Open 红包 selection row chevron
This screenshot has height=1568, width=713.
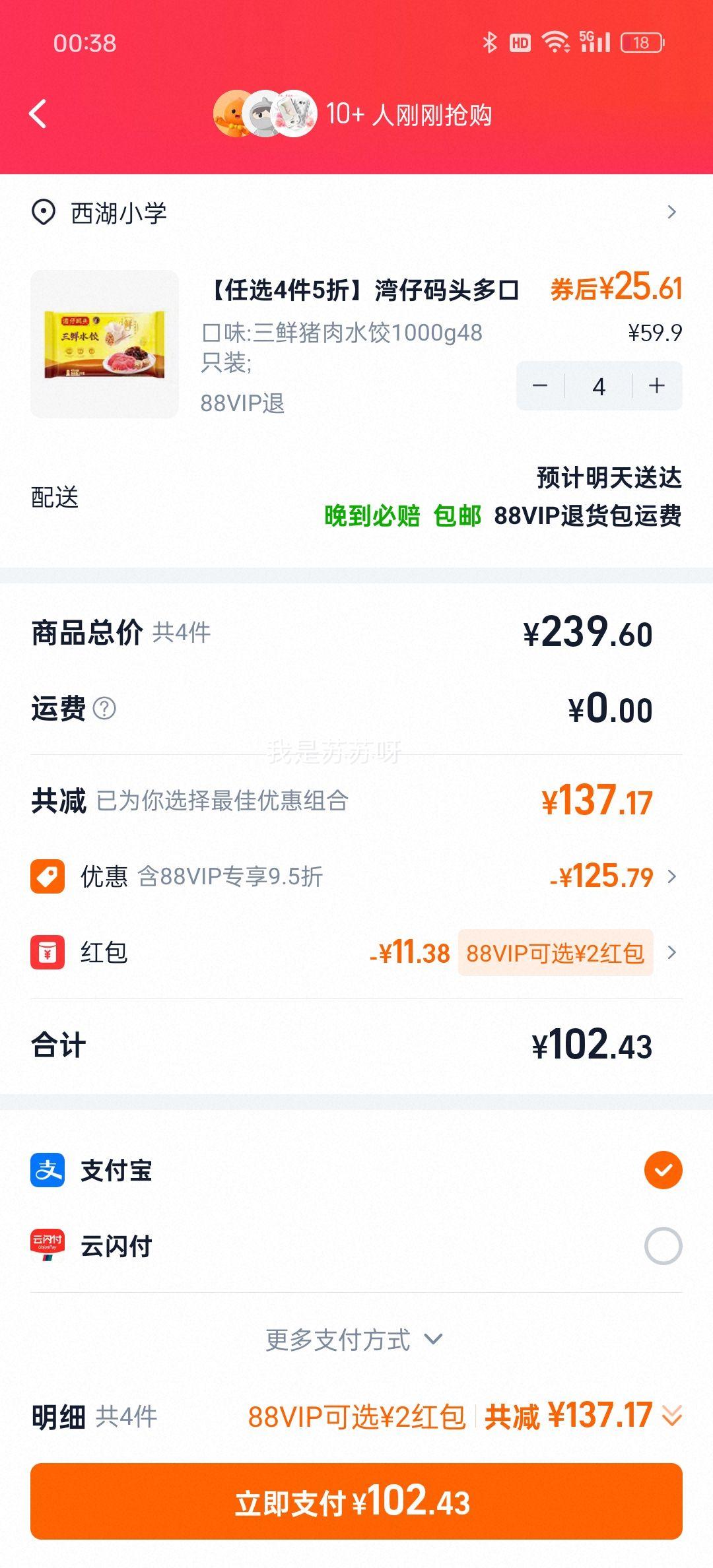tap(672, 952)
